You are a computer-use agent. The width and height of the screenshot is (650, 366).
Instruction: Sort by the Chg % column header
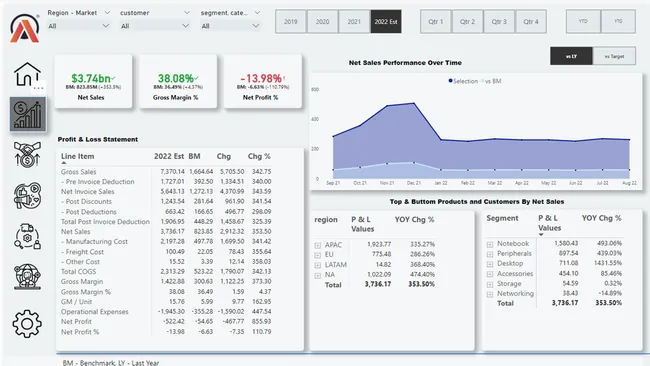tap(259, 156)
